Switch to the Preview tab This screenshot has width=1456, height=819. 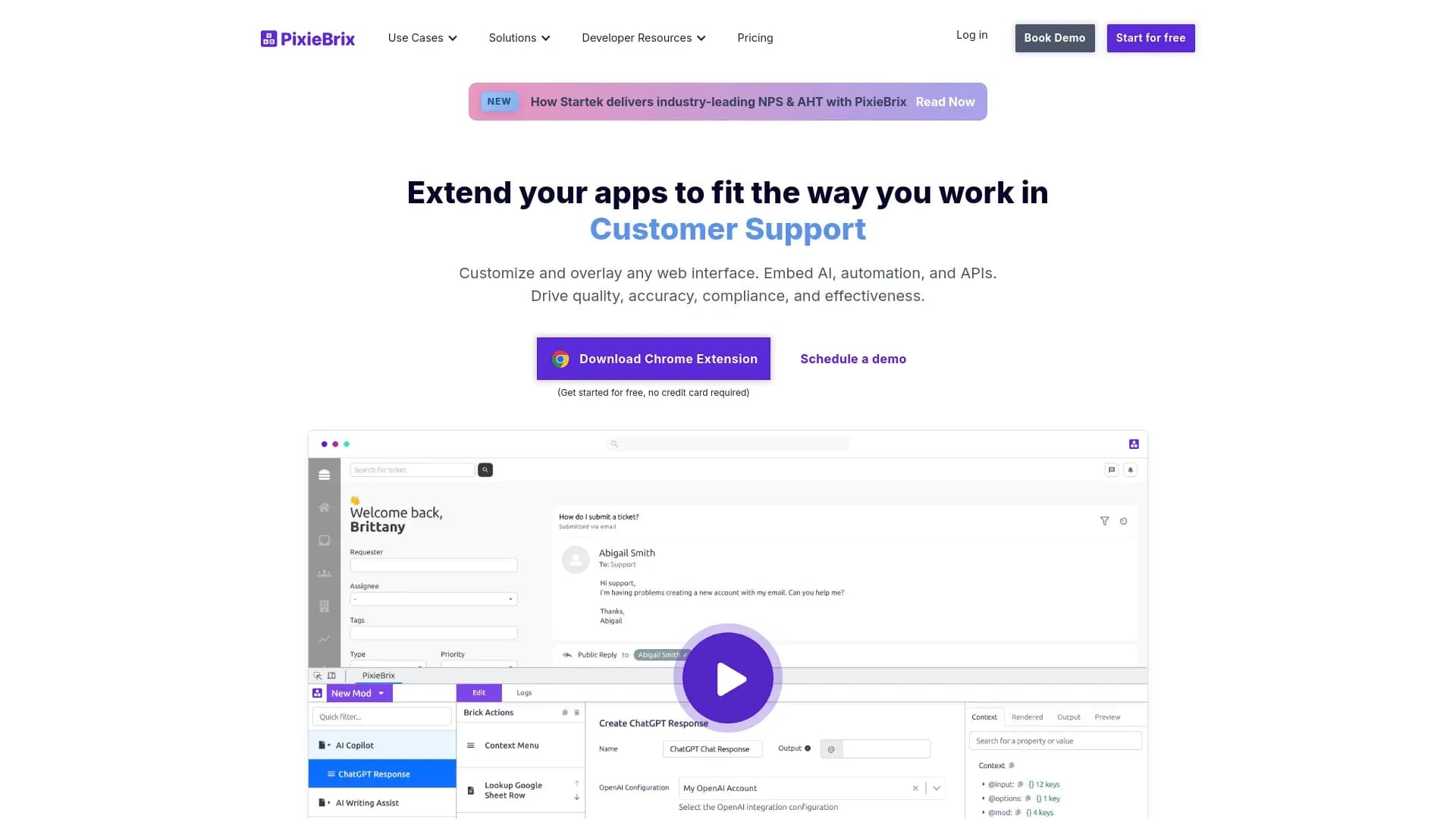(1108, 717)
